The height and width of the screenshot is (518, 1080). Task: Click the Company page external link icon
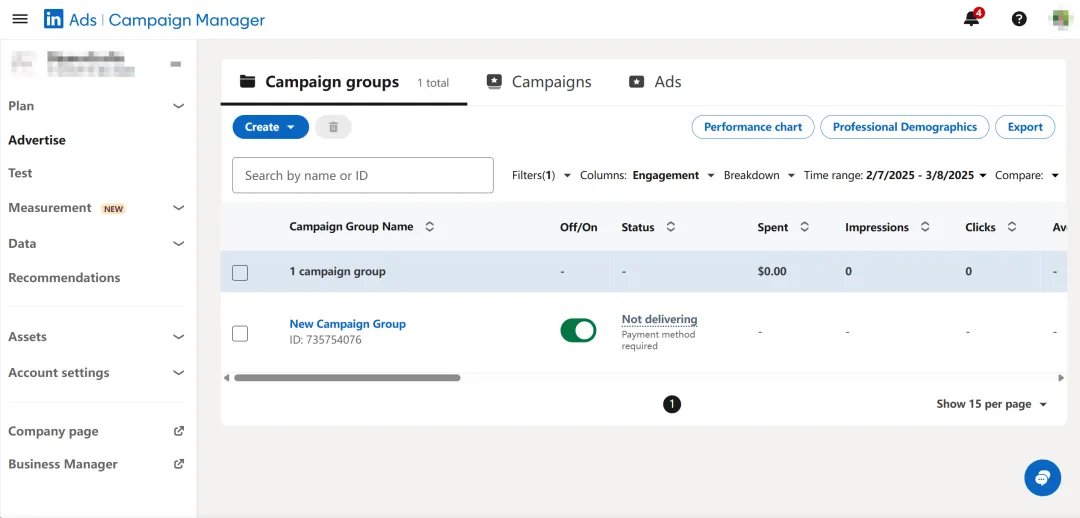(179, 431)
